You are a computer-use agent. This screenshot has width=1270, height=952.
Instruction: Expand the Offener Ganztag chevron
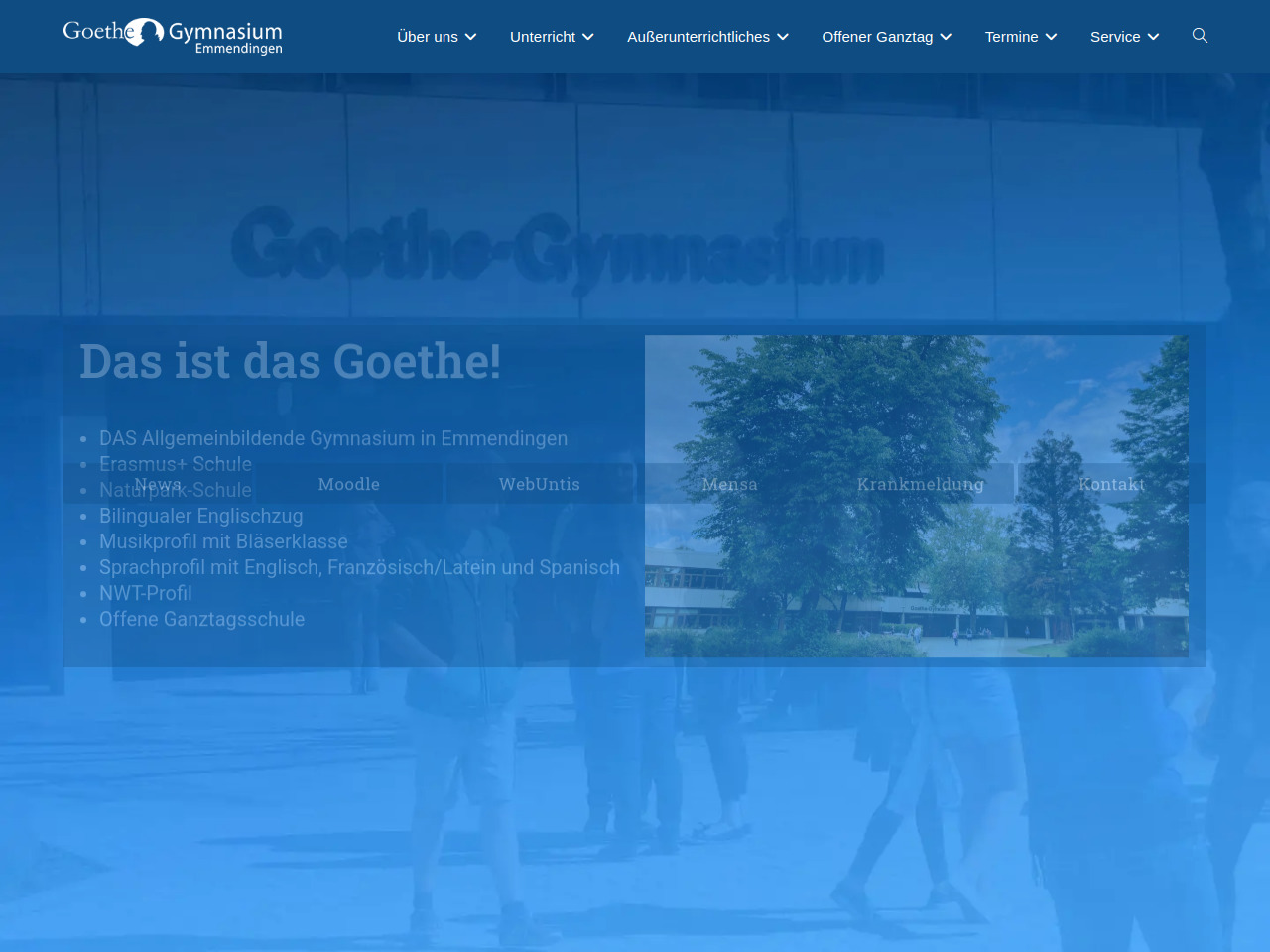click(x=946, y=37)
